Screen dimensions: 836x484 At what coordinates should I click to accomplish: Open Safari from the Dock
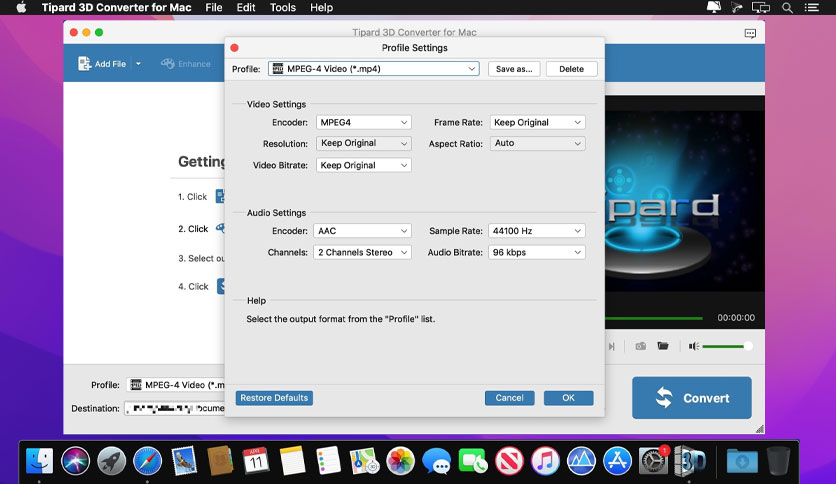click(147, 461)
